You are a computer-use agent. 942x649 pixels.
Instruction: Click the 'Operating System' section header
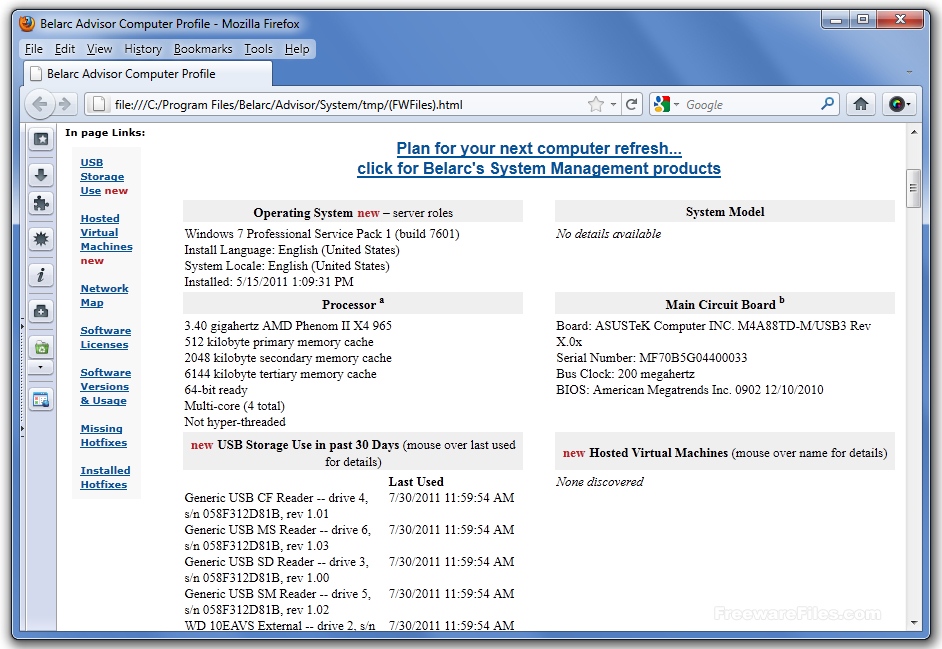click(353, 213)
